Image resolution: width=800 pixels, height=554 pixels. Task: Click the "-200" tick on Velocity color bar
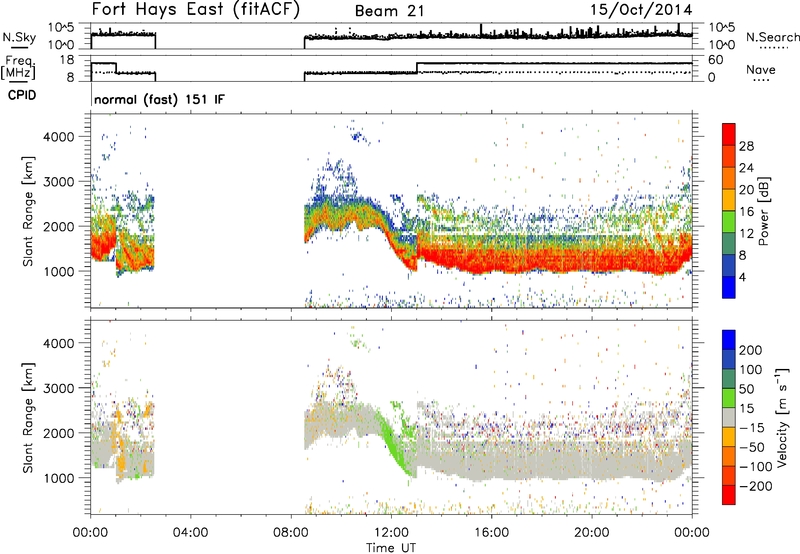(755, 486)
